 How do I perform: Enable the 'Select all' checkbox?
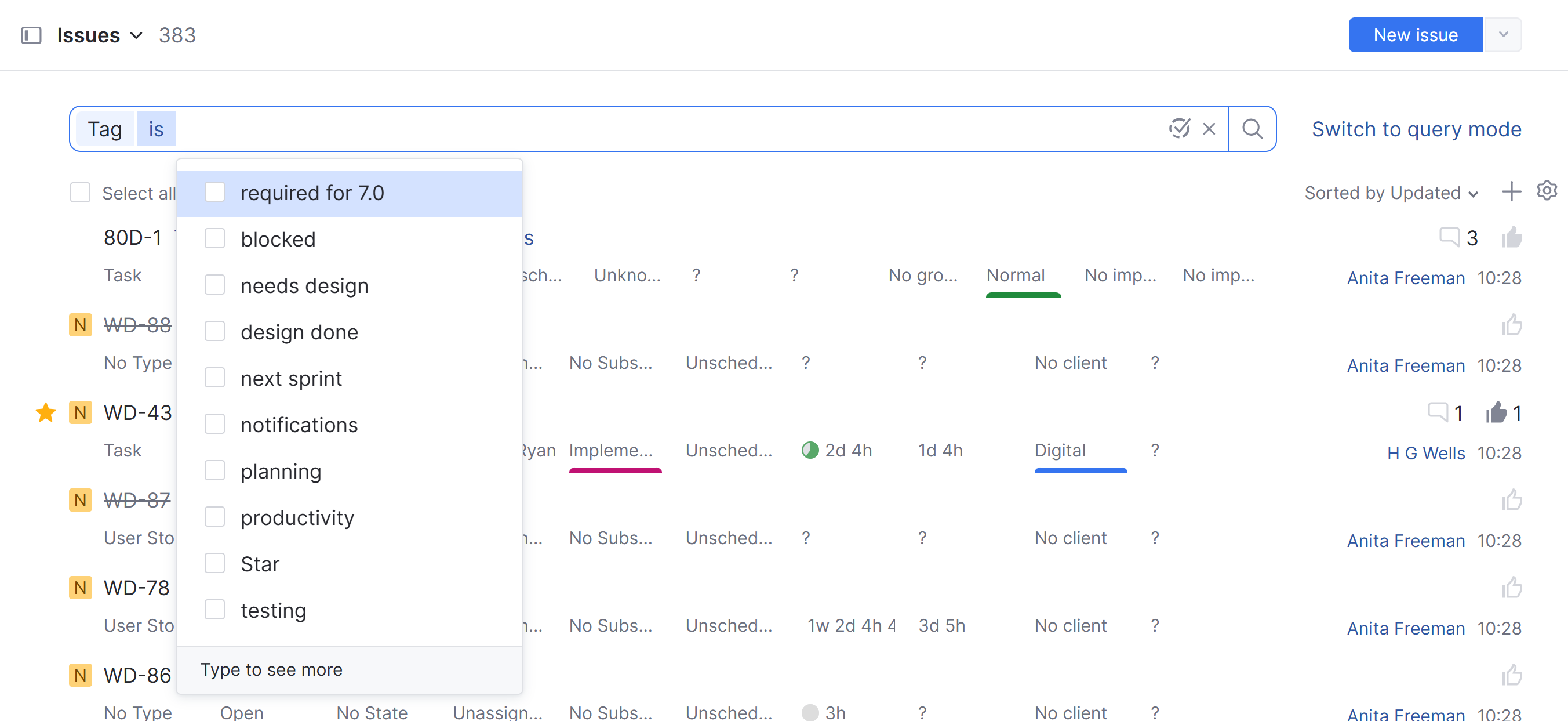(80, 192)
